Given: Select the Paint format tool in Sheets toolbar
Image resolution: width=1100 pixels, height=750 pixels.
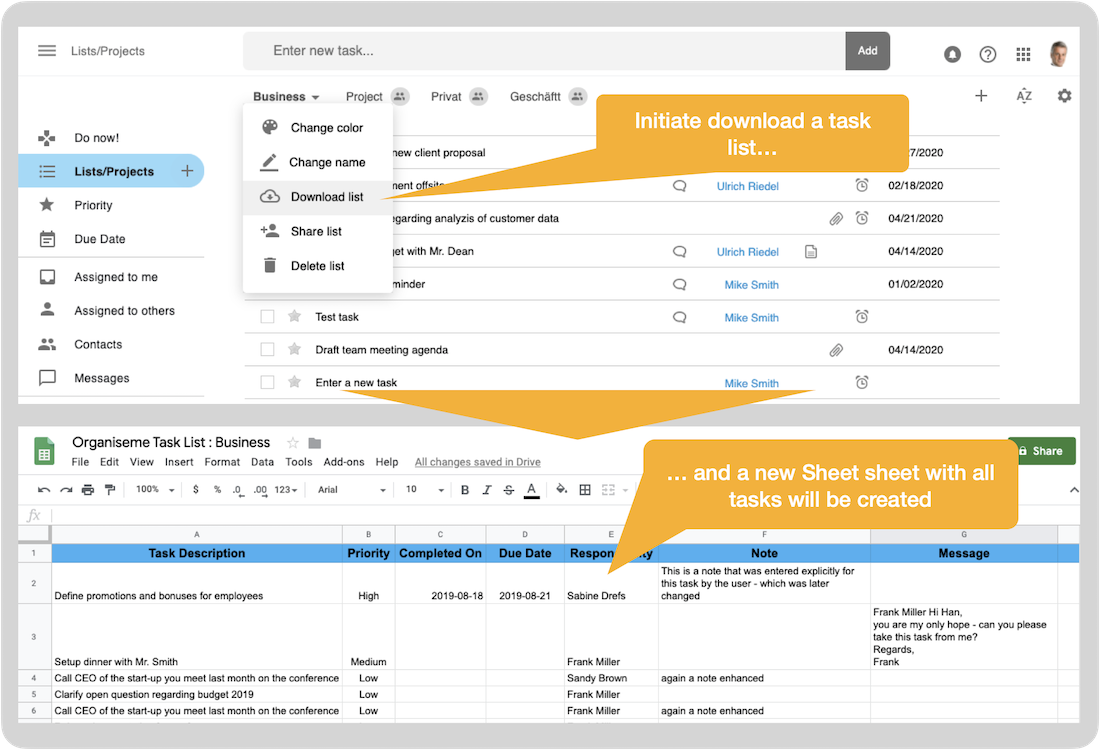Looking at the screenshot, I should (x=111, y=490).
